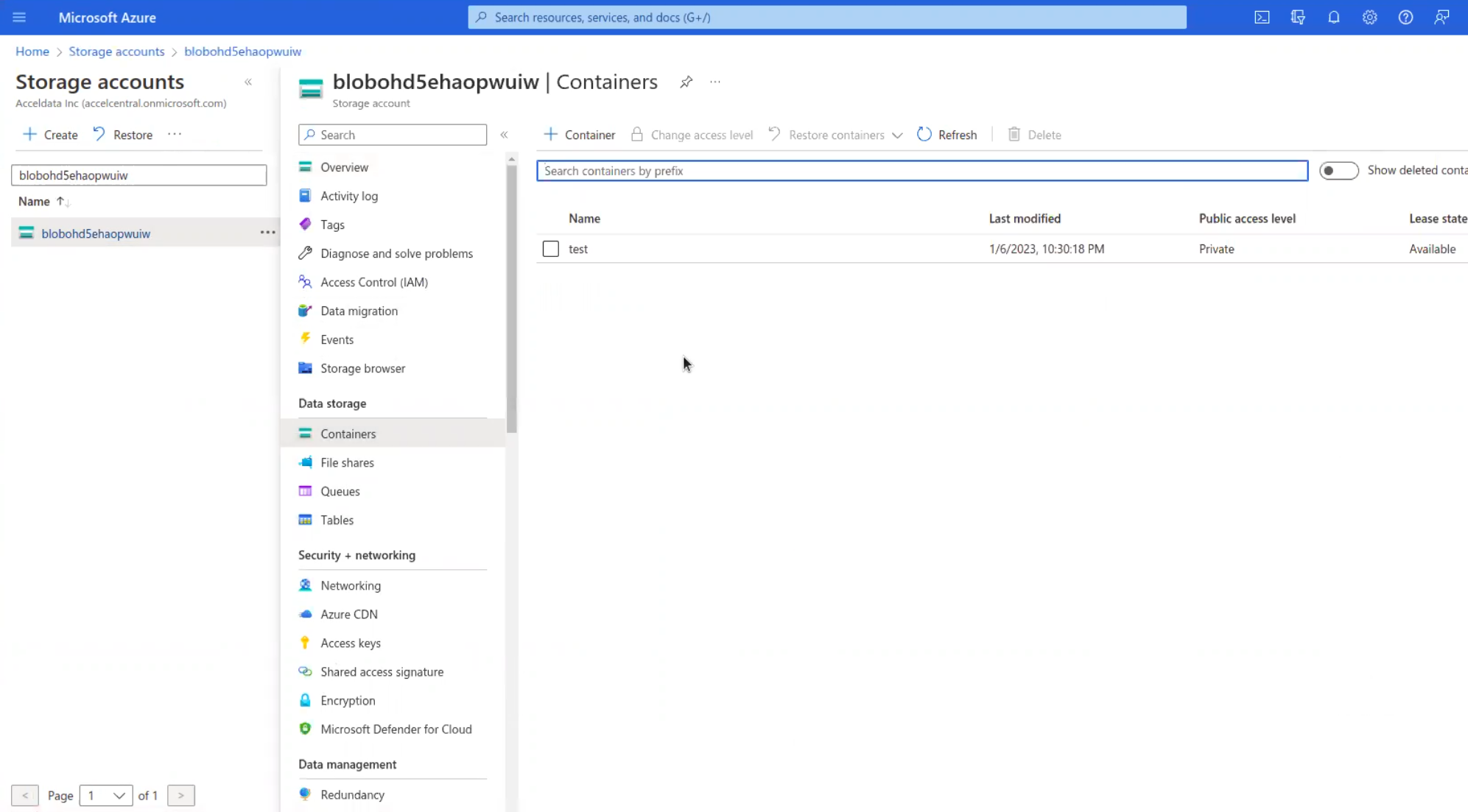The width and height of the screenshot is (1468, 812).
Task: Focus the resource menu Search field
Action: tap(393, 135)
